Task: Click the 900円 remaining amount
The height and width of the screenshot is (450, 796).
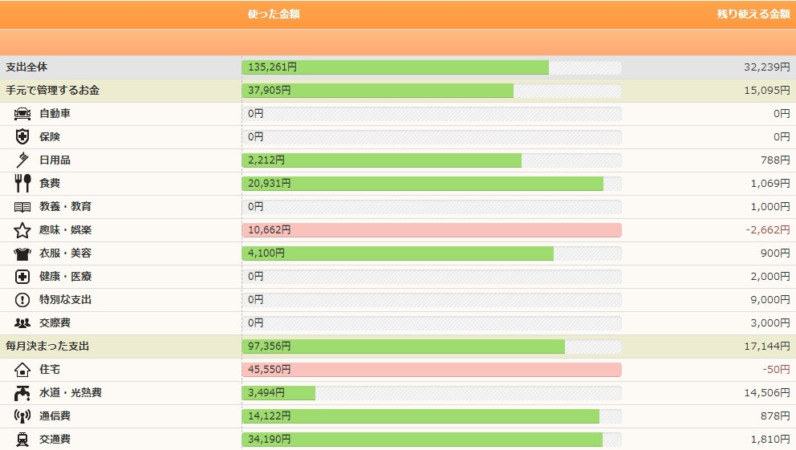Action: coord(775,253)
